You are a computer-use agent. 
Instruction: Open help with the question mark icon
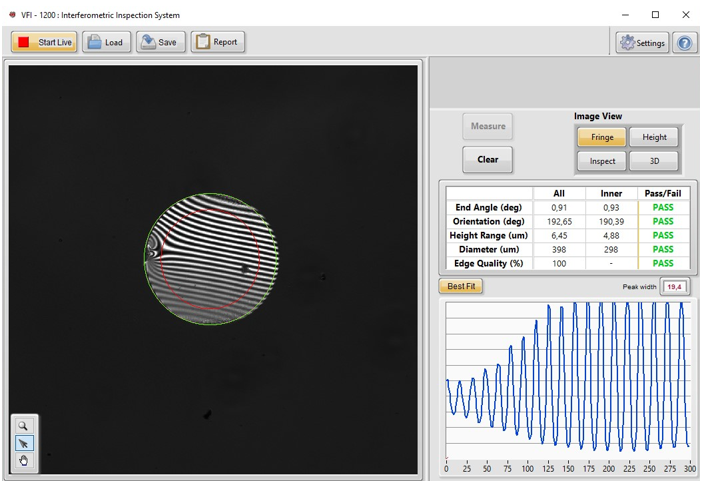click(x=684, y=43)
